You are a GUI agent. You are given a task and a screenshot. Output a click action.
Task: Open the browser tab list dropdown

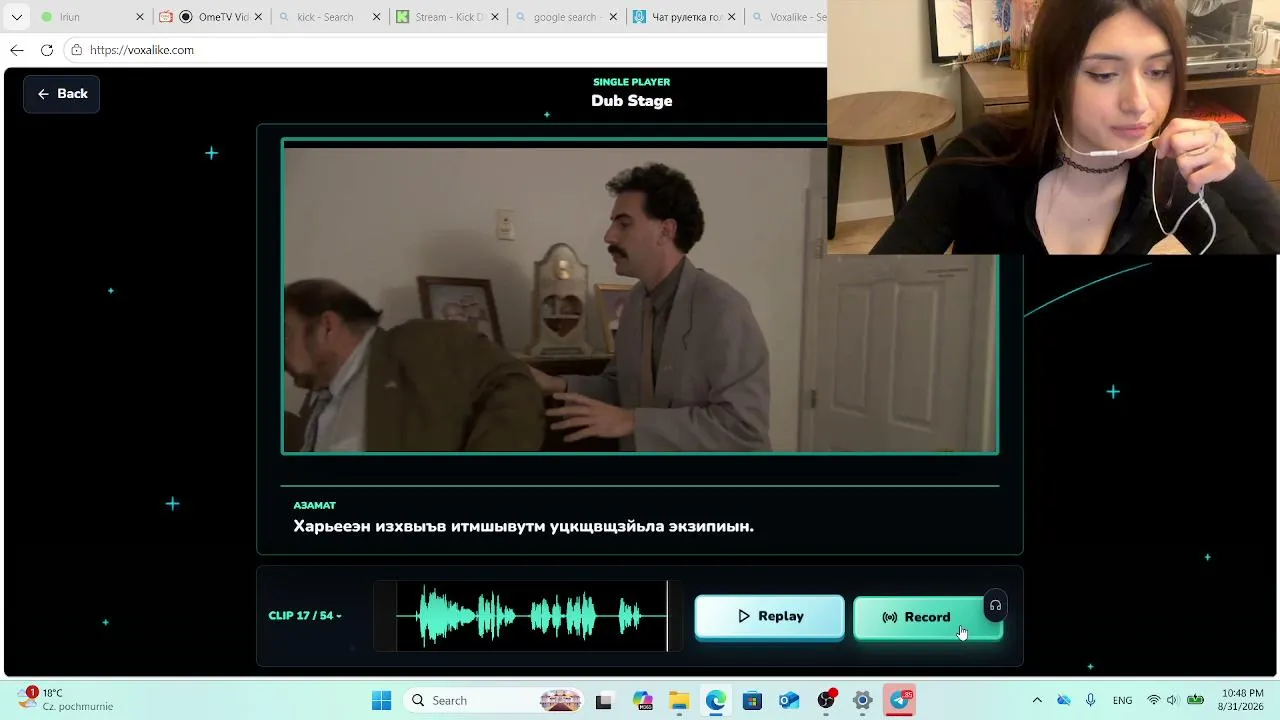(x=17, y=17)
